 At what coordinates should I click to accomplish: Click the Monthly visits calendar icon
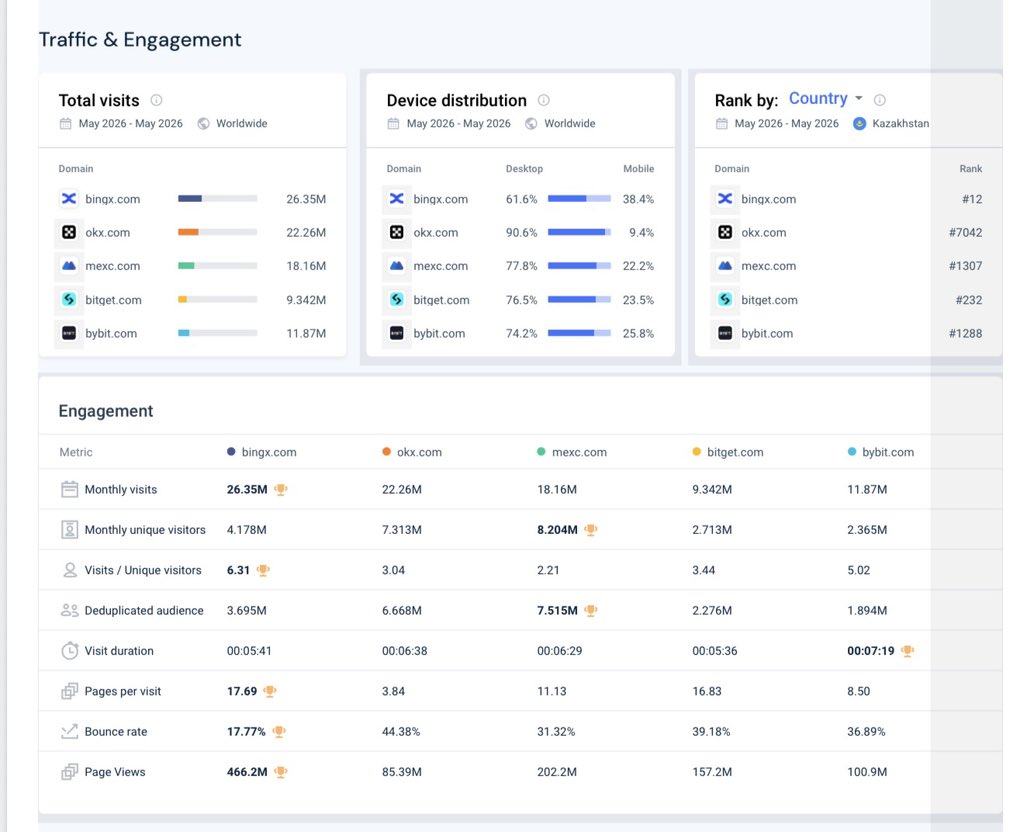click(x=69, y=489)
